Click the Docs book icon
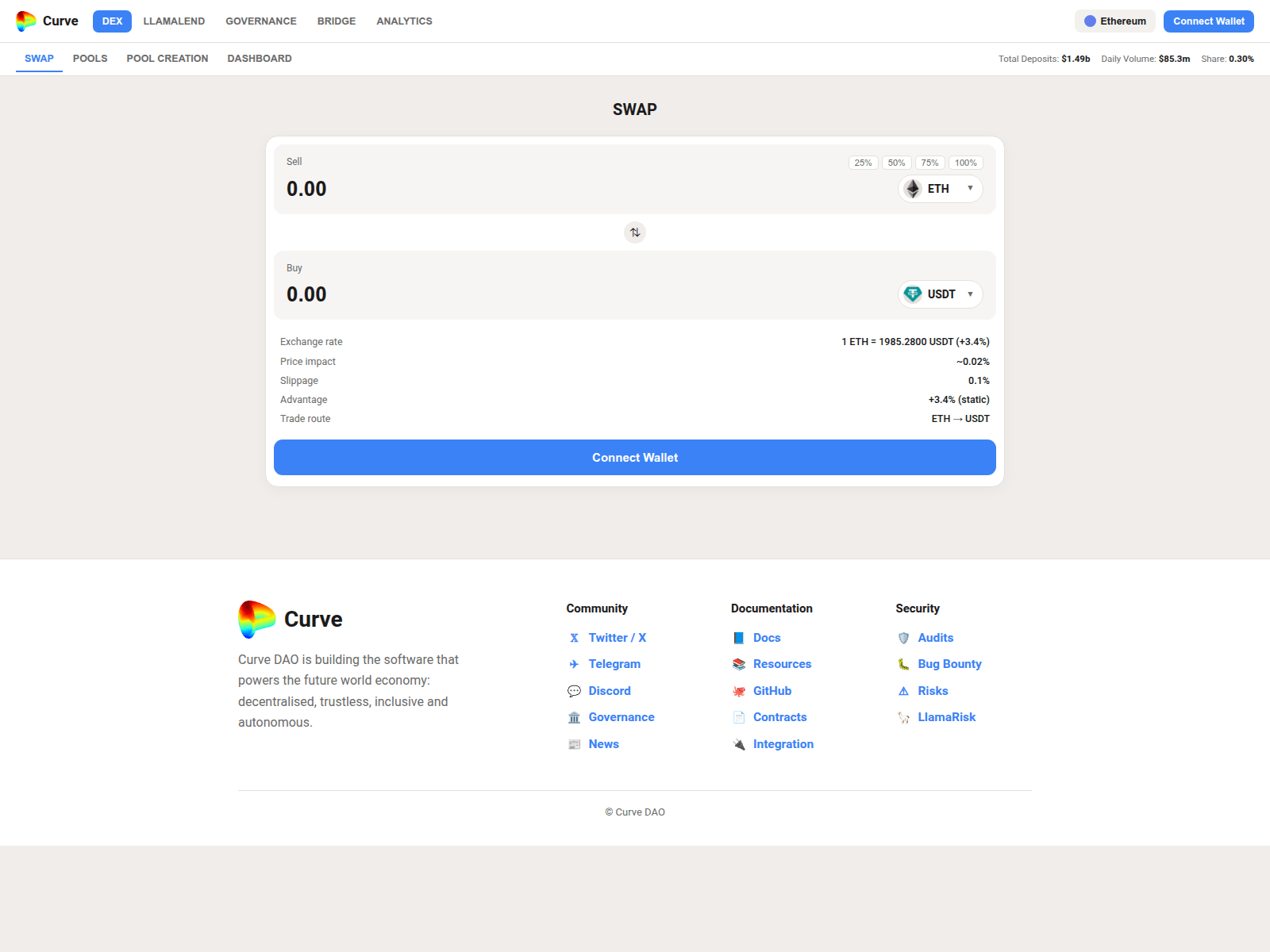 [739, 638]
